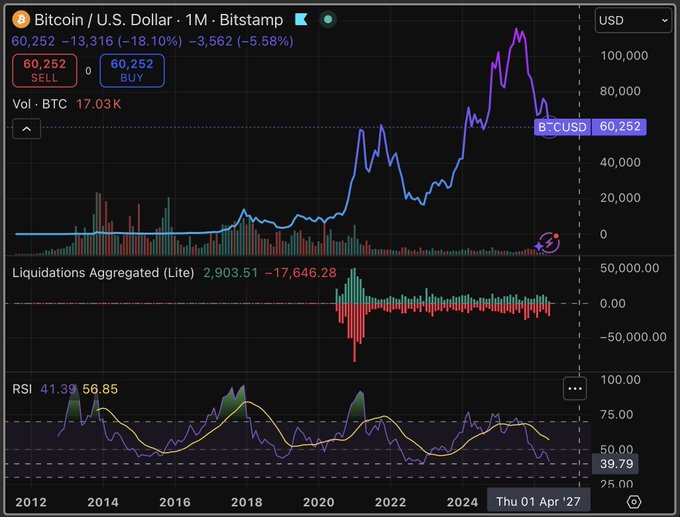Click the −3,562 (−5.58%) change value

click(241, 41)
